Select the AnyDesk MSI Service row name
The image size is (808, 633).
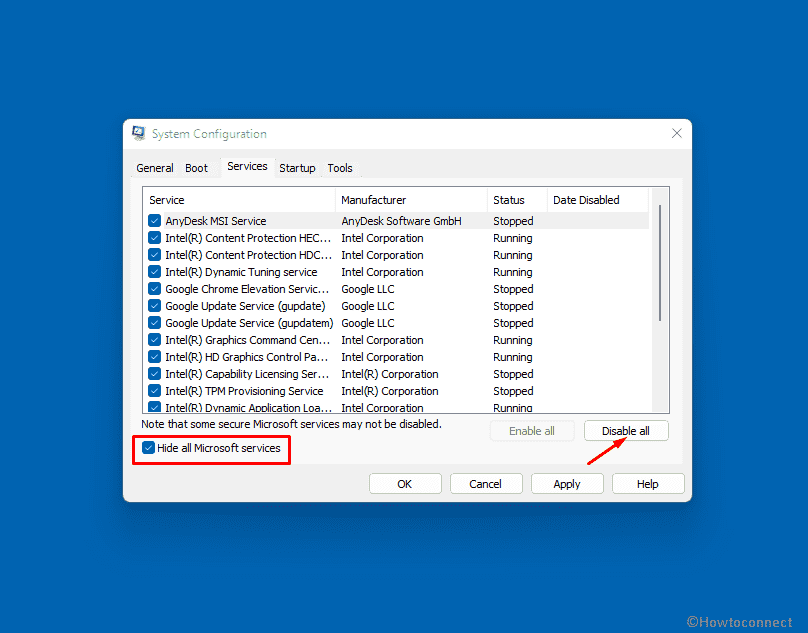coord(216,221)
